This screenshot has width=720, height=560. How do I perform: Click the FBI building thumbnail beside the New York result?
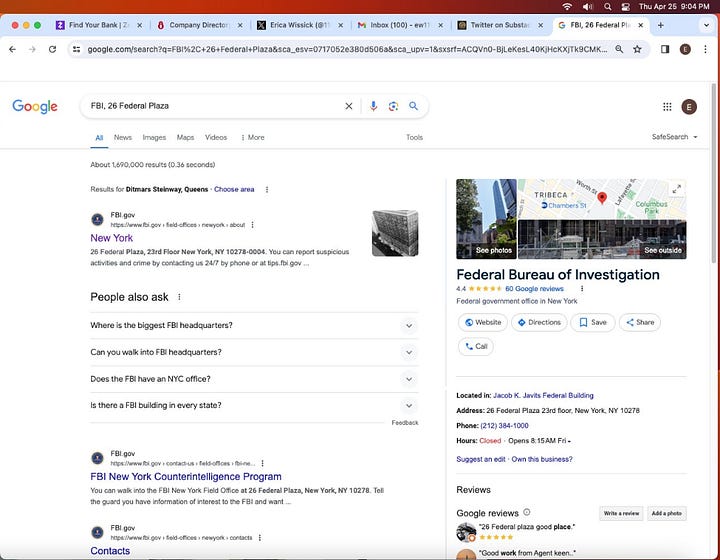[395, 233]
